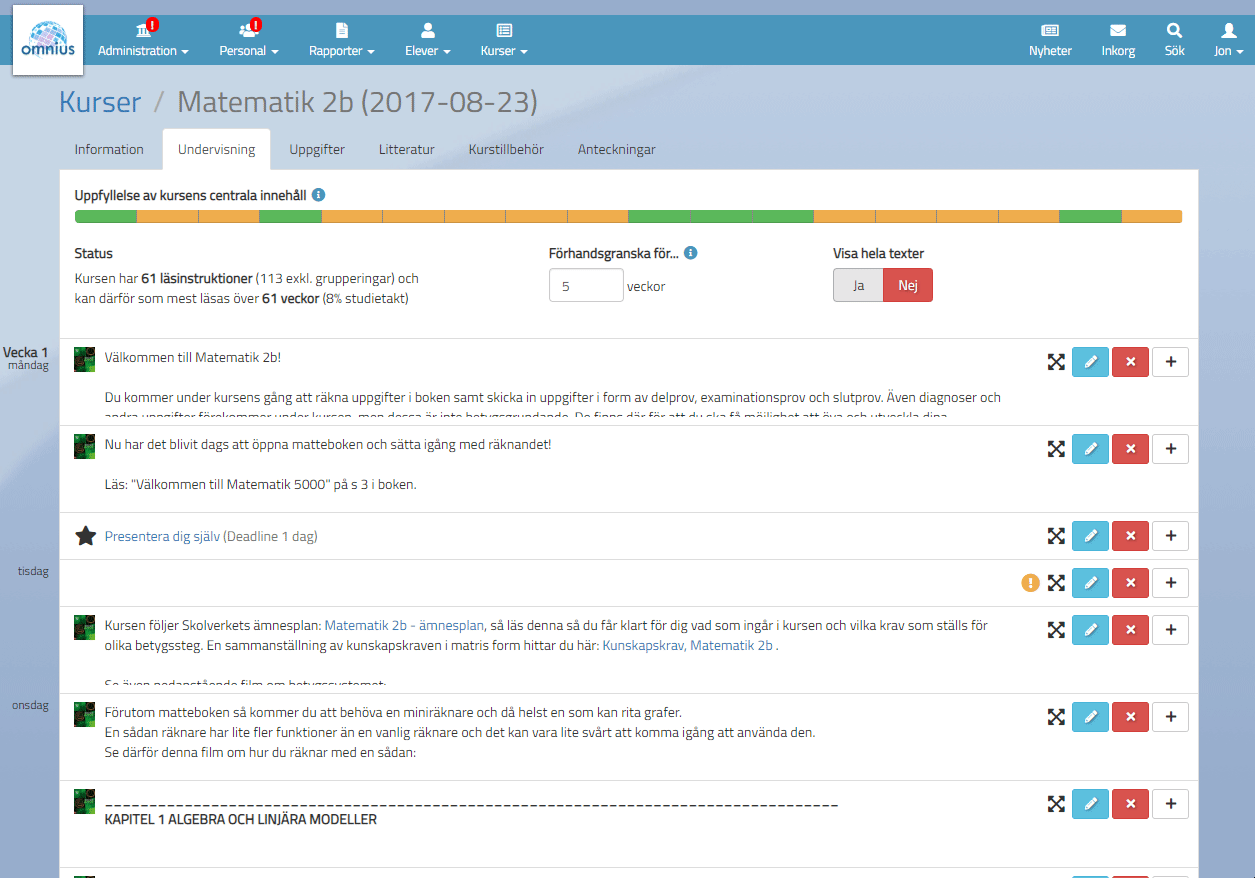Click info icon beside Uppfyllelse heading

point(318,195)
